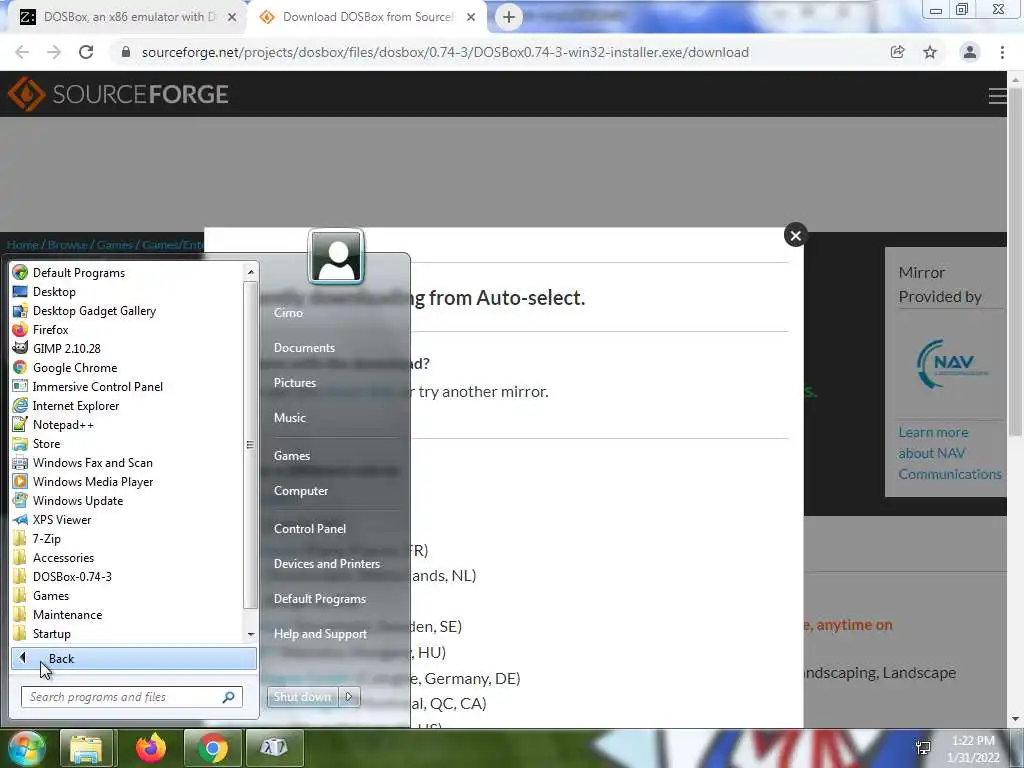Open Devices and Printers
1024x768 pixels.
pos(327,564)
